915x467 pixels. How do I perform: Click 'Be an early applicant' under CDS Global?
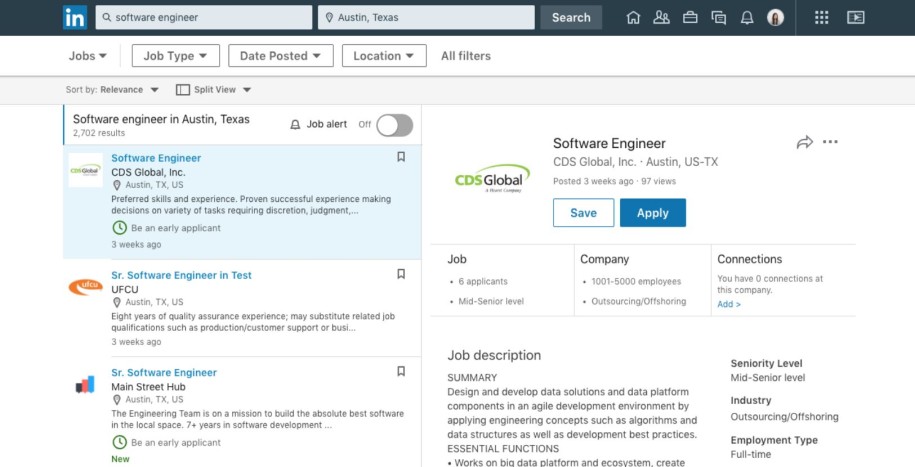click(x=176, y=228)
